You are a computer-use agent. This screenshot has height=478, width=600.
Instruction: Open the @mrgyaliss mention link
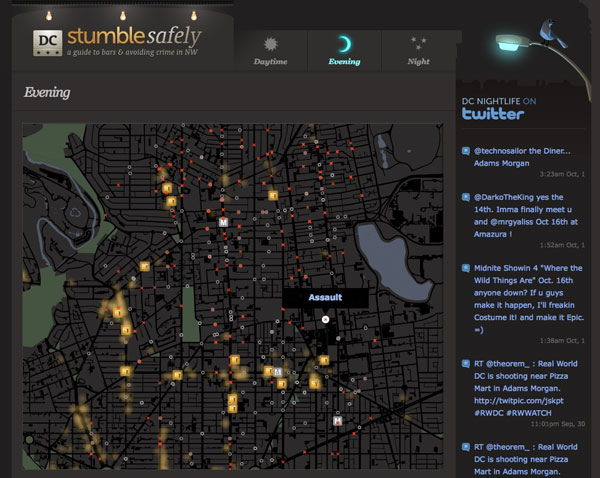pos(512,222)
